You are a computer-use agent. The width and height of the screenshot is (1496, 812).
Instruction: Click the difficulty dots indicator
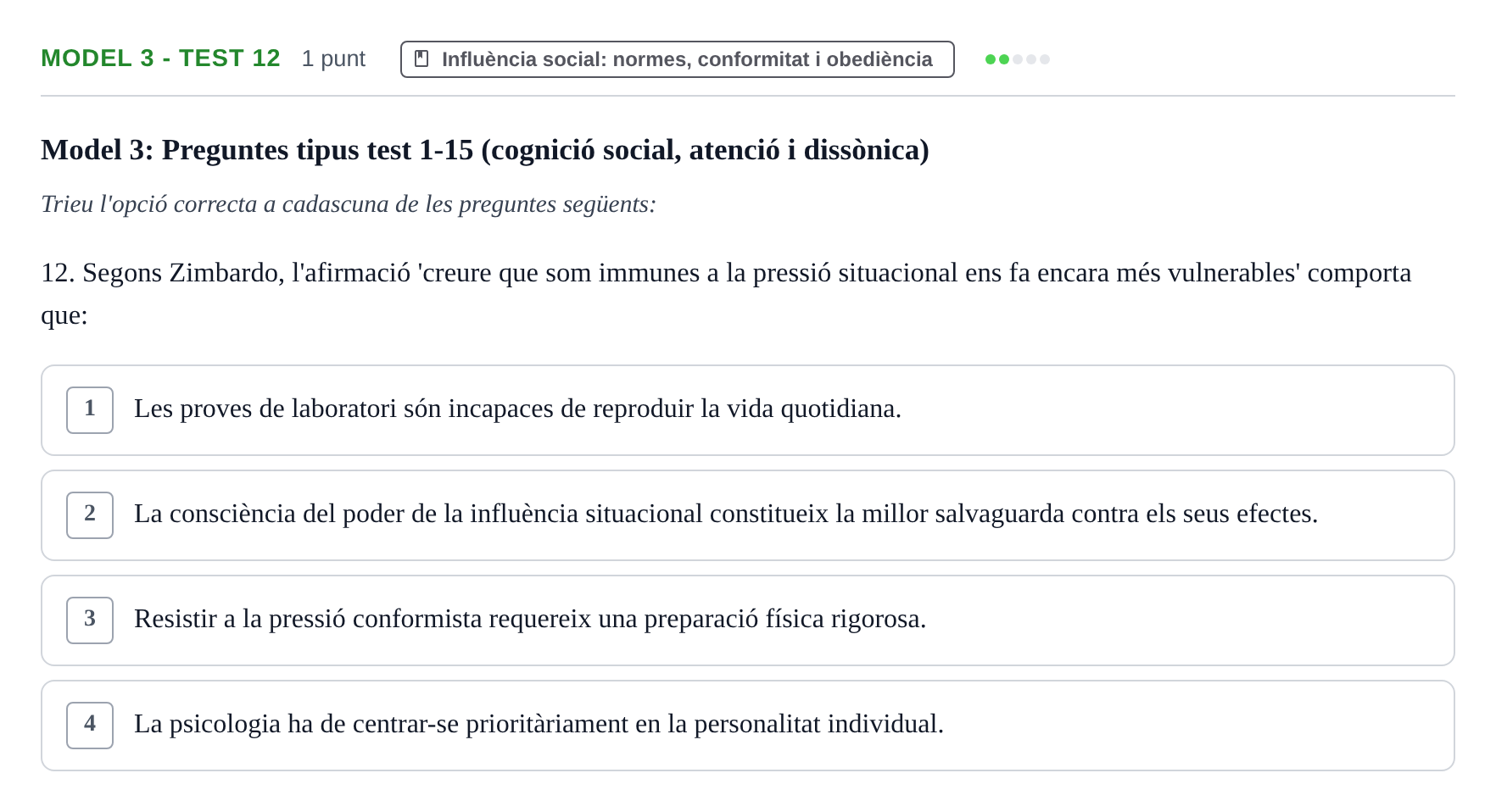point(1017,59)
